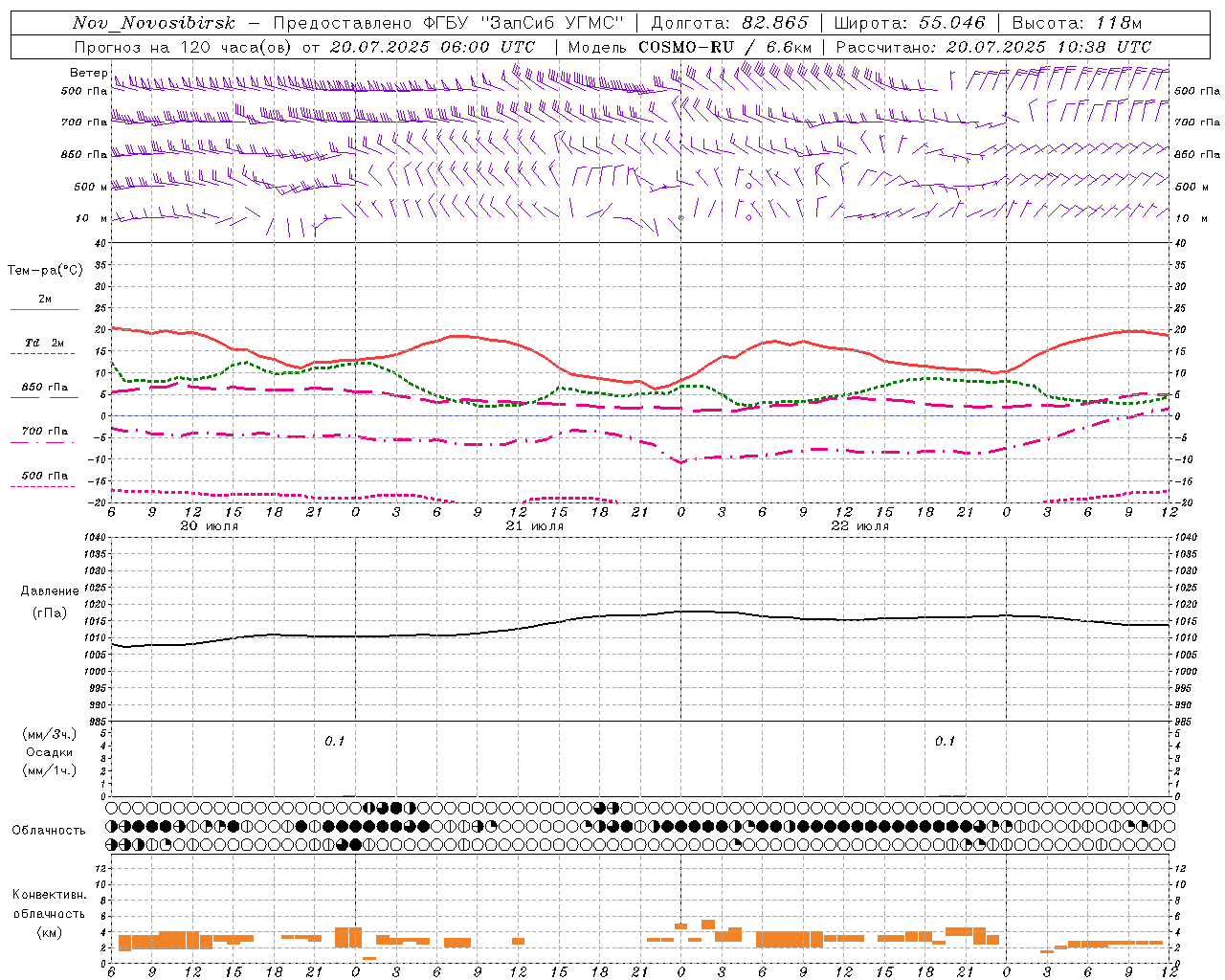Viewport: 1225px width, 980px height.
Task: Click the 500 м wind level label on left axis
Action: pos(91,187)
